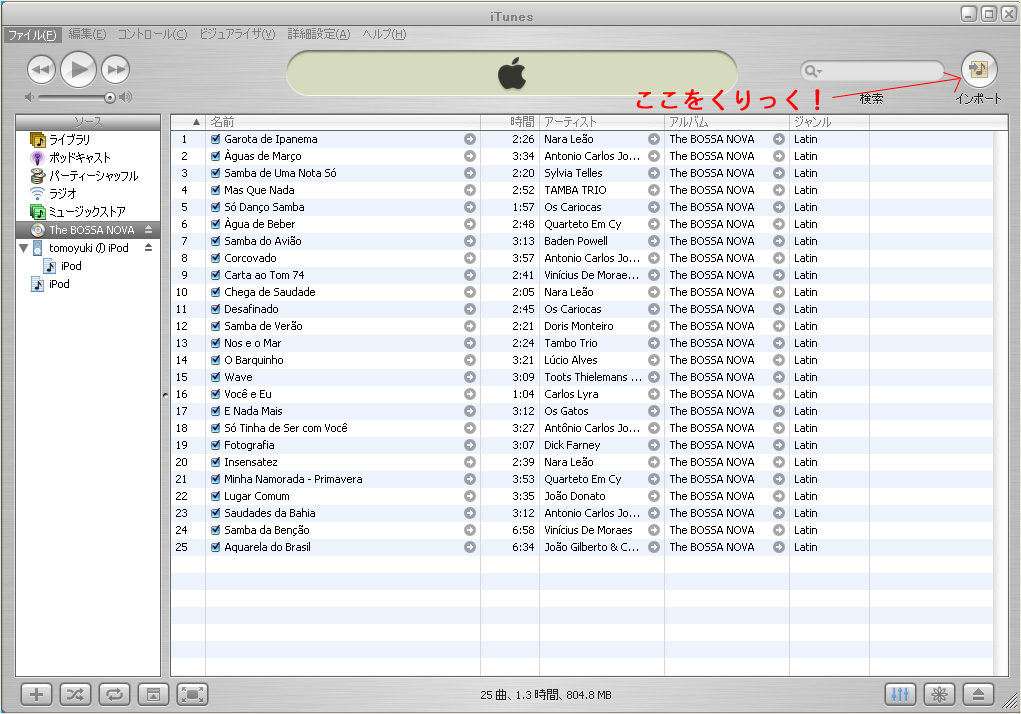Screen dimensions: 1021x714
Task: Open the 詳細設定 menu
Action: tap(319, 34)
